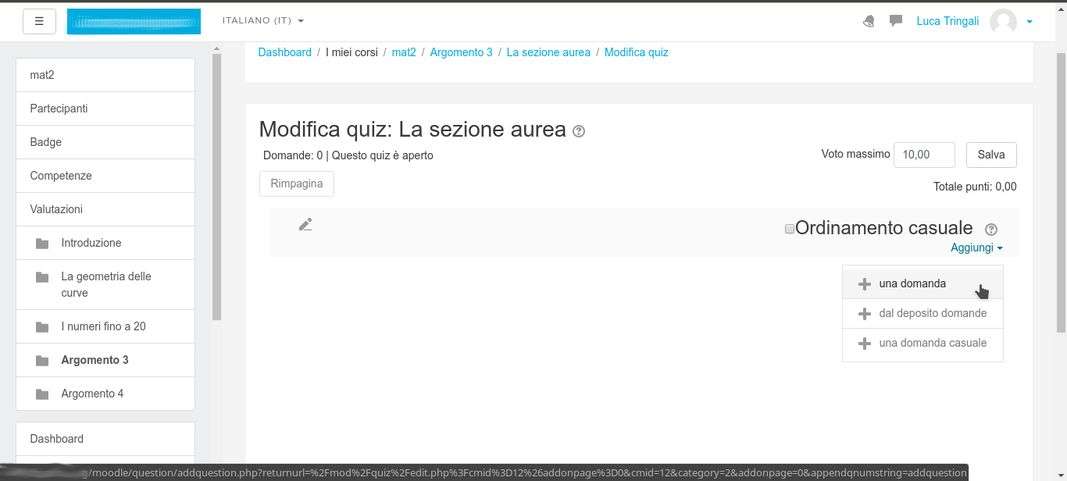The width and height of the screenshot is (1067, 481).
Task: Expand the Aggiungi dropdown menu
Action: [x=976, y=248]
